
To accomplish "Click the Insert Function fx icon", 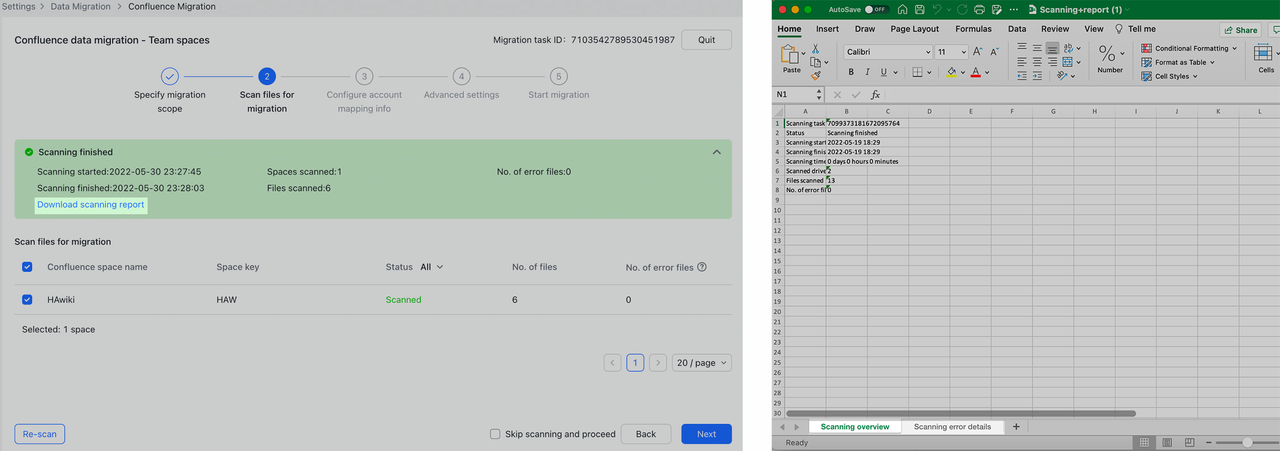I will click(x=875, y=94).
